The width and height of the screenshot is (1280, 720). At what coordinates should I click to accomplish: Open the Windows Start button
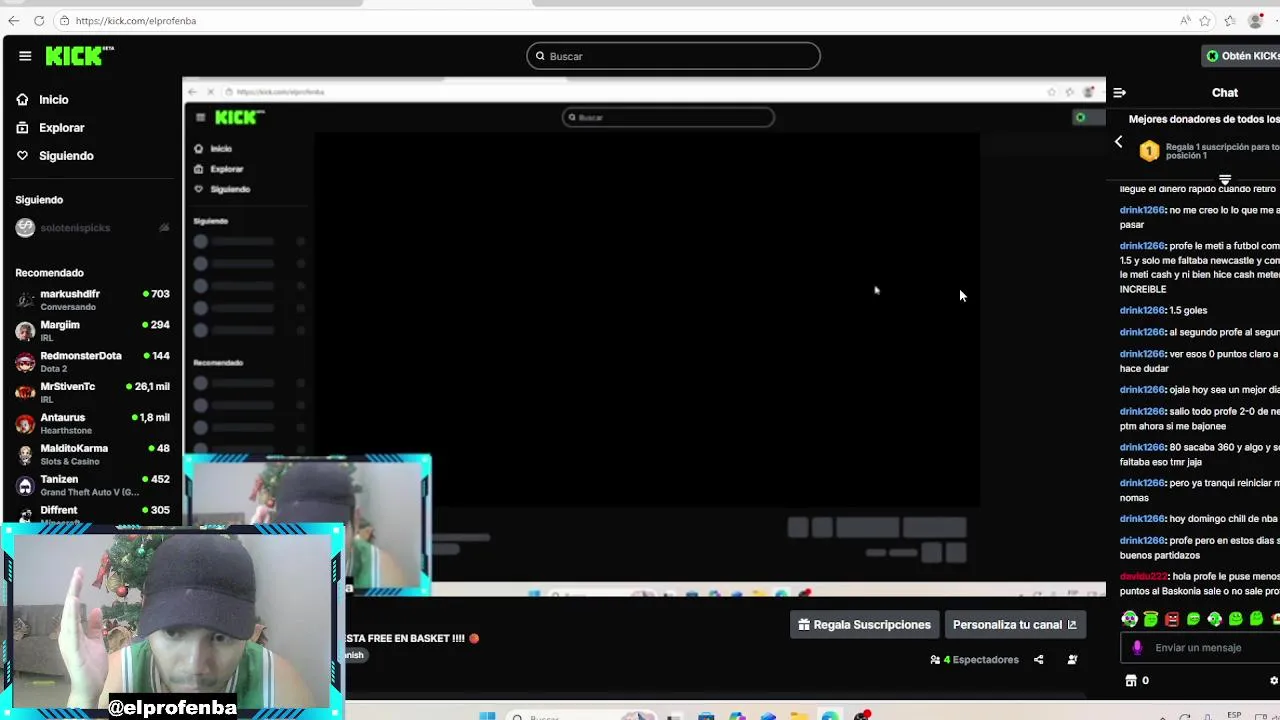pos(487,716)
